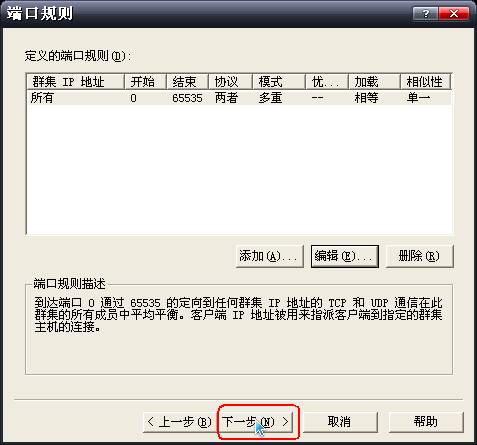Click the 多重 mode cell

[x=270, y=98]
